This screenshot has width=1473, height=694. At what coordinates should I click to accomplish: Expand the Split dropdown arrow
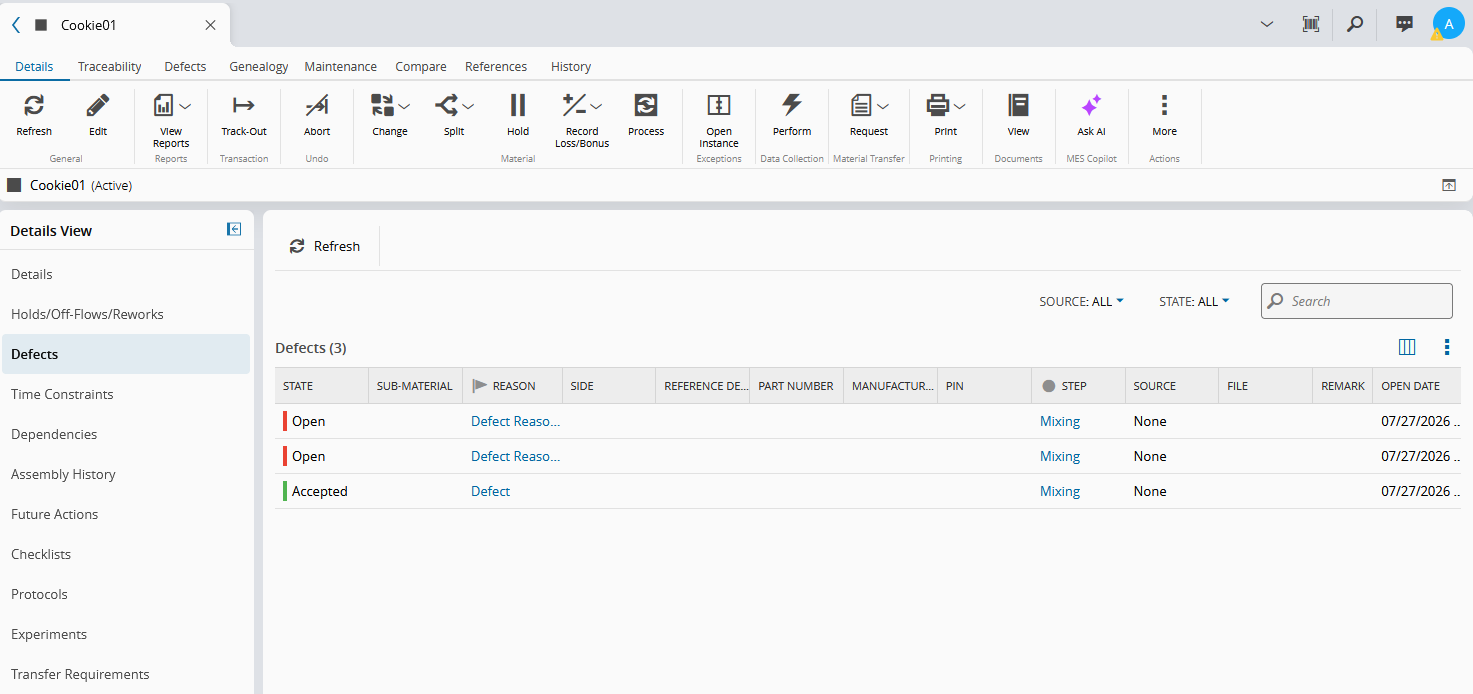click(x=468, y=106)
